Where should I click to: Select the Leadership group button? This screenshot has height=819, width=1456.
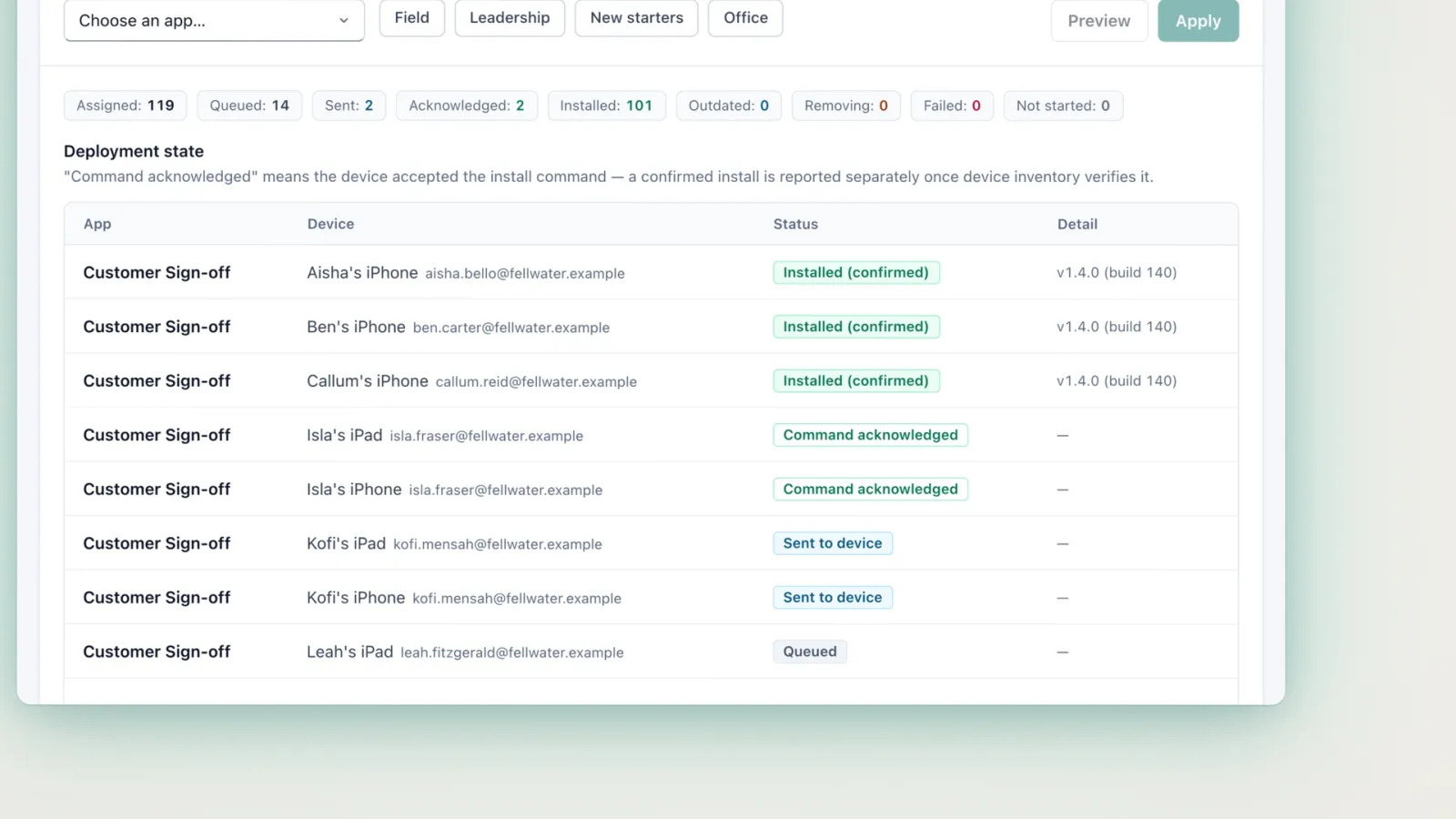[x=510, y=17]
